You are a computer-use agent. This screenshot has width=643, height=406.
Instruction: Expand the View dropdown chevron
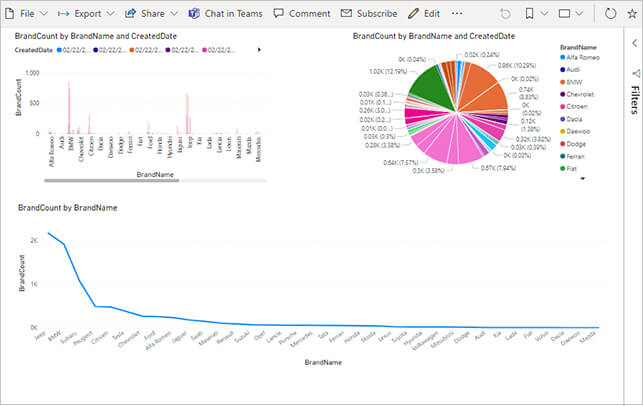pos(579,14)
